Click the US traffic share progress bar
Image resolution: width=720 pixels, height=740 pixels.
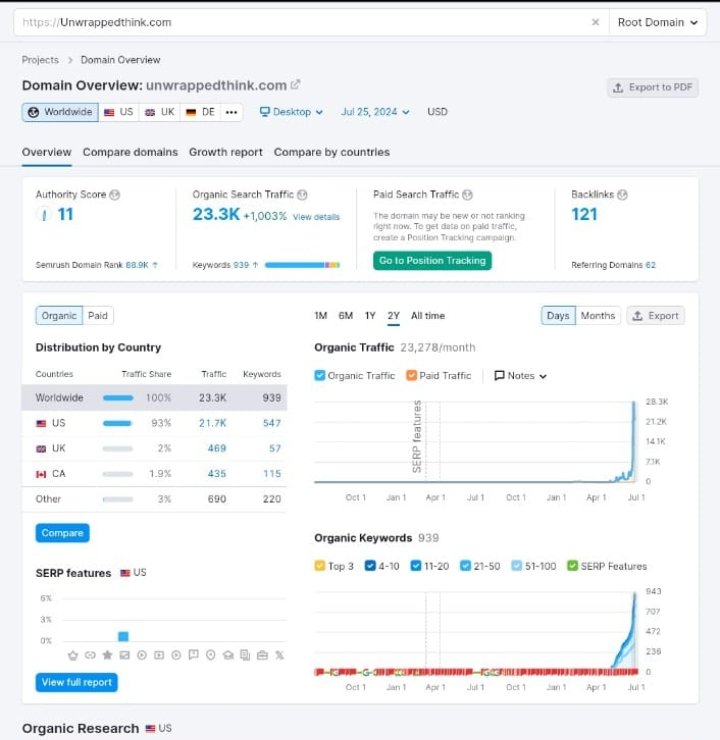[117, 423]
